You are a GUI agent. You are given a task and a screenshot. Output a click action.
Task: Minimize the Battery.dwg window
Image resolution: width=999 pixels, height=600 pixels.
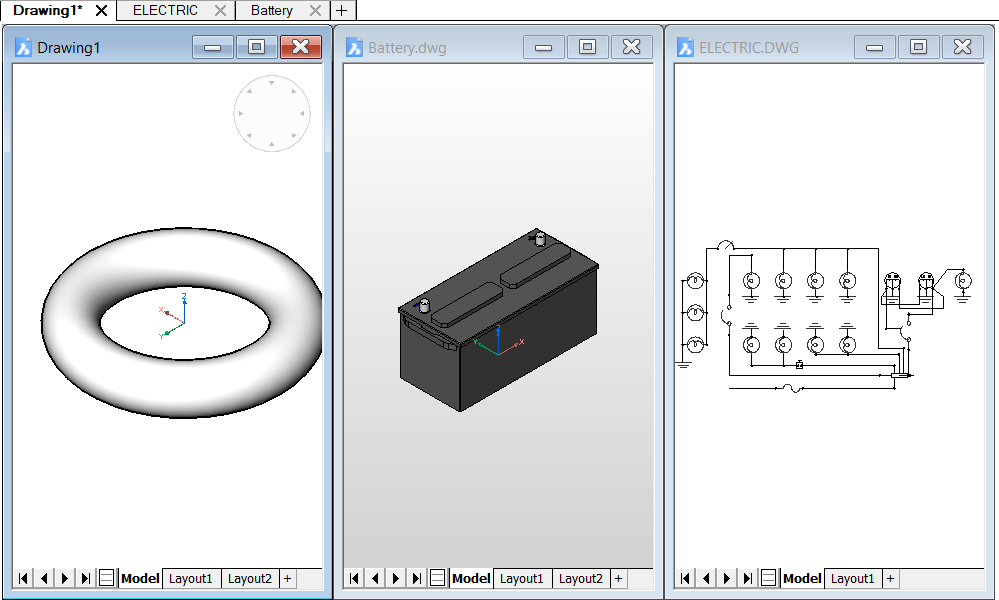[543, 47]
